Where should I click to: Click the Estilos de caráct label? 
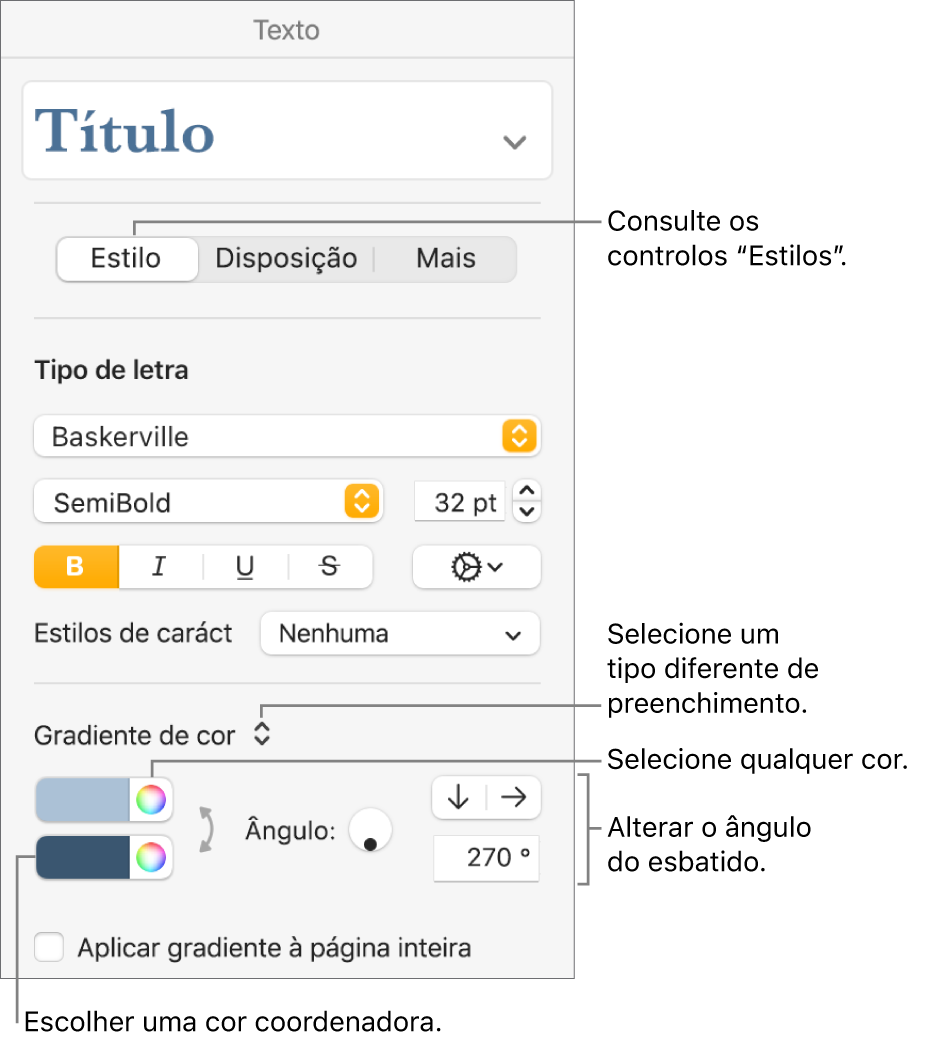(133, 634)
